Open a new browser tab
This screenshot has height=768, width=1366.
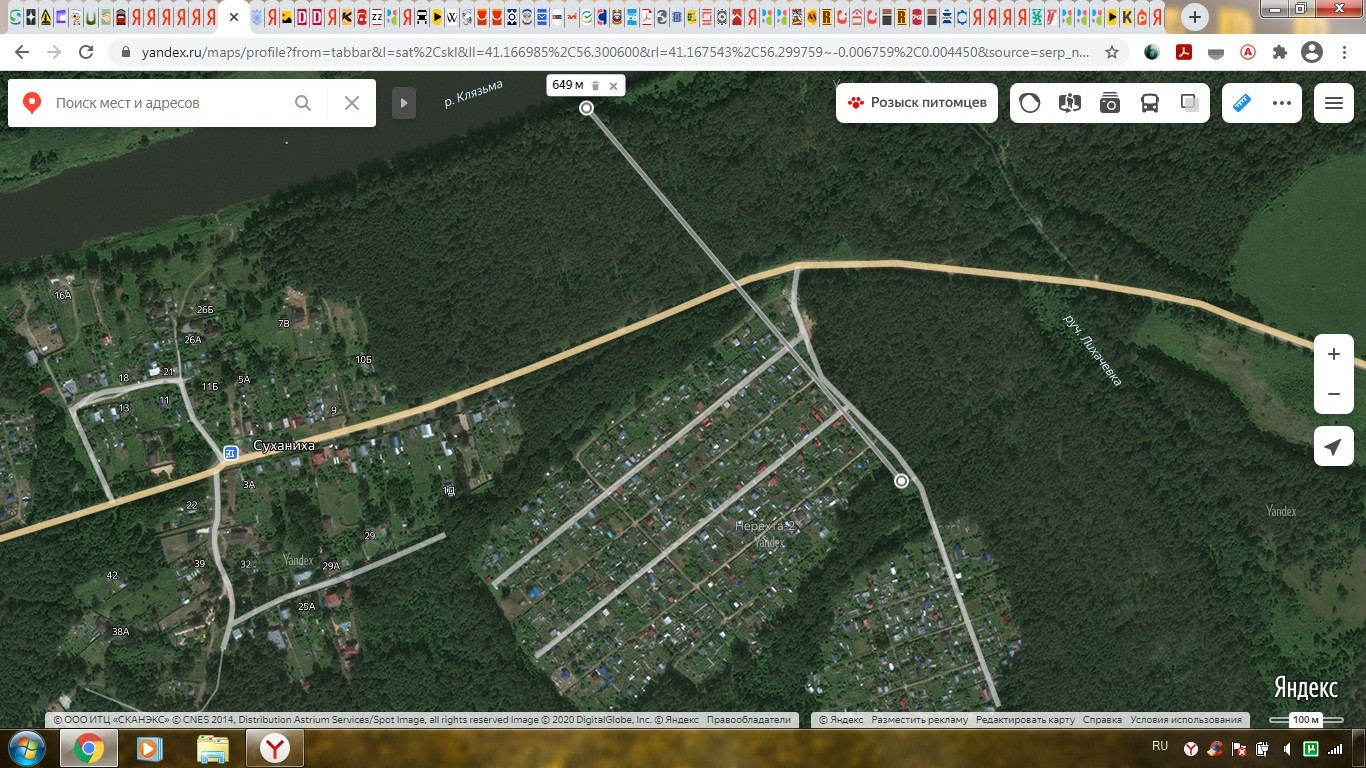click(1195, 17)
